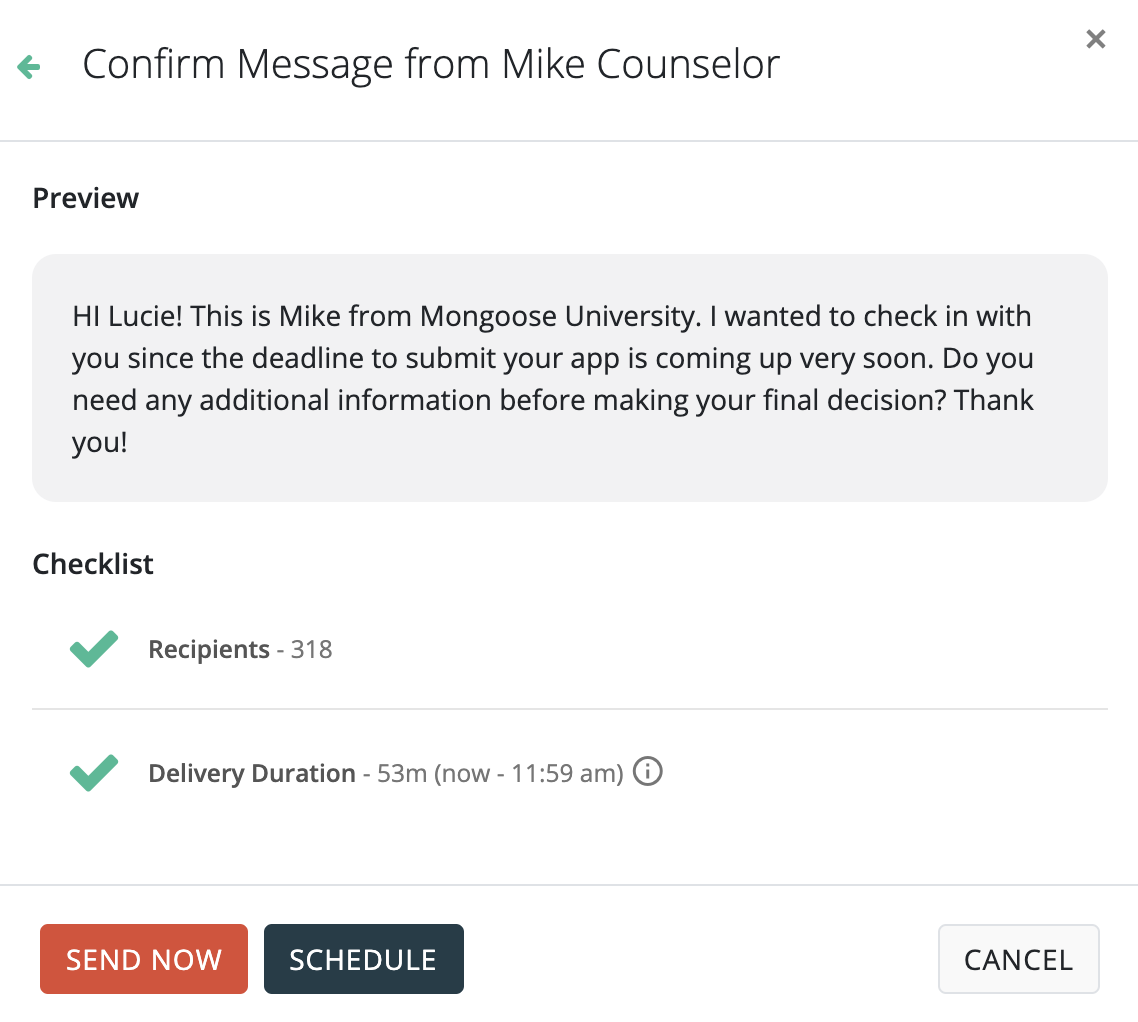Click the recipient count 318
This screenshot has height=1022, width=1138.
pyautogui.click(x=312, y=650)
